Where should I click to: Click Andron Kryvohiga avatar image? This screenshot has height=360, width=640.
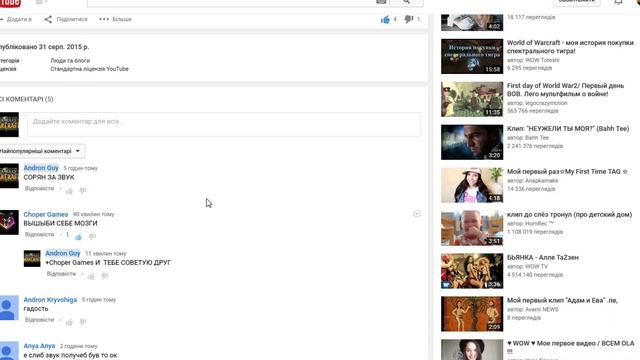pyautogui.click(x=9, y=308)
